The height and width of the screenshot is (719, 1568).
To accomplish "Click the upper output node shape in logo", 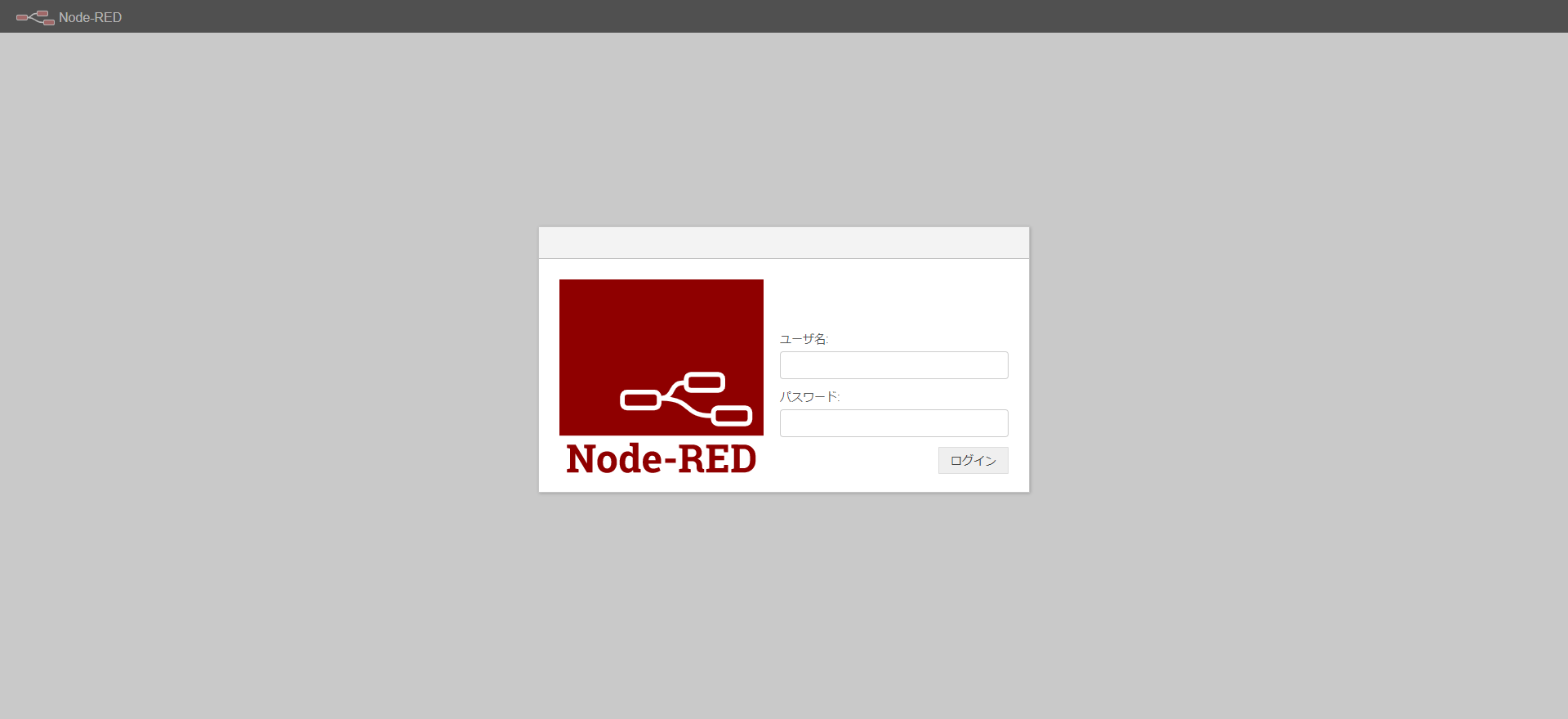I will (704, 382).
